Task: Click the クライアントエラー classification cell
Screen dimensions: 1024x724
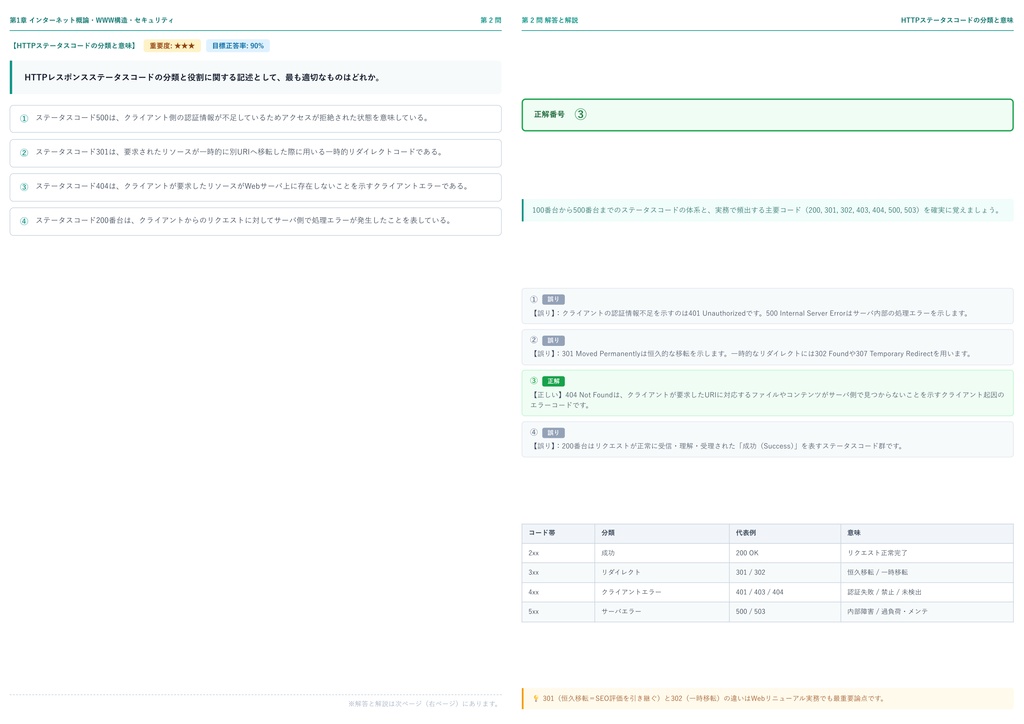Action: (662, 592)
